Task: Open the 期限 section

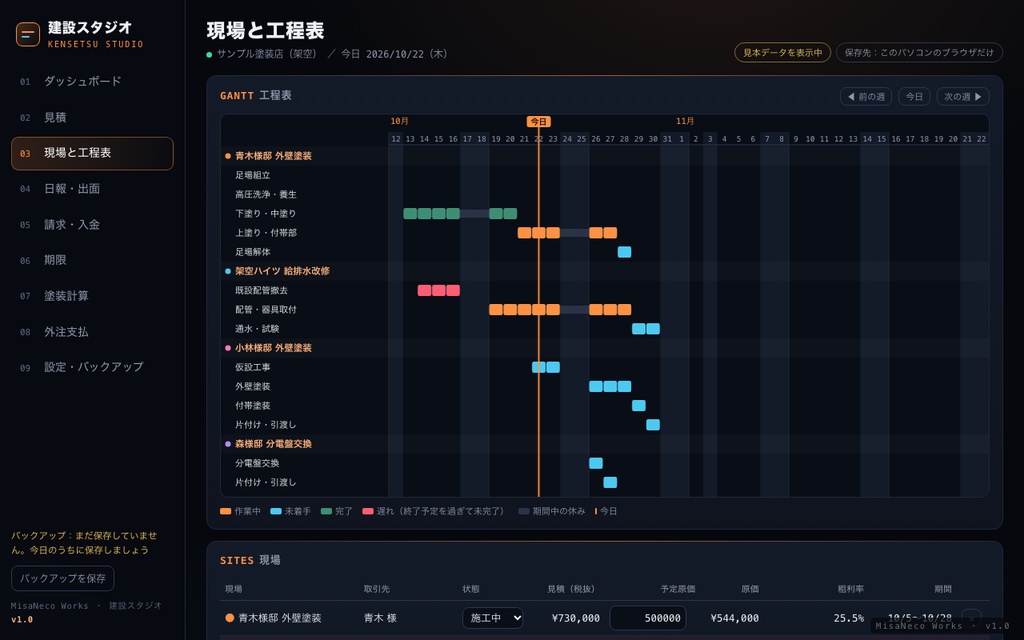Action: (x=92, y=260)
